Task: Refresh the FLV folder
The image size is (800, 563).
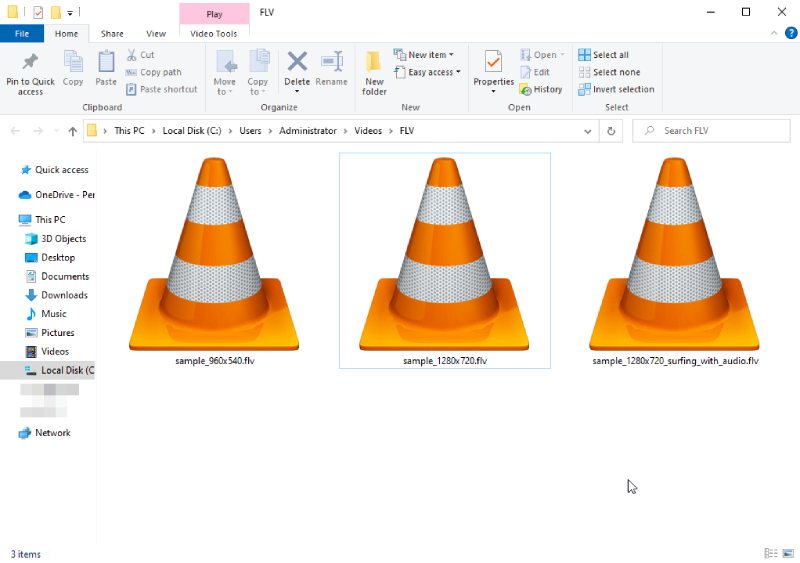Action: 611,131
